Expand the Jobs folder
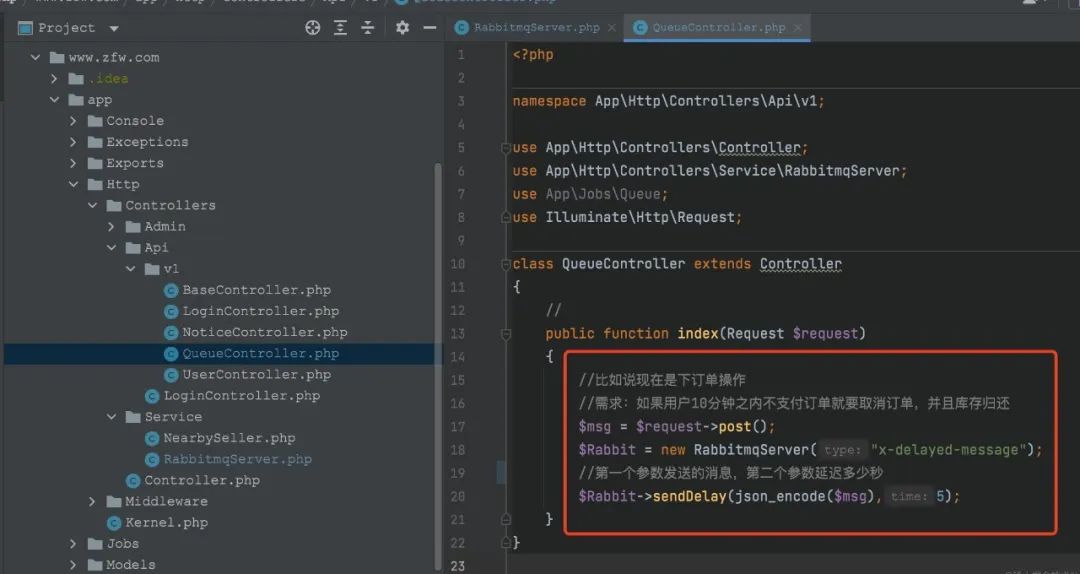 73,544
